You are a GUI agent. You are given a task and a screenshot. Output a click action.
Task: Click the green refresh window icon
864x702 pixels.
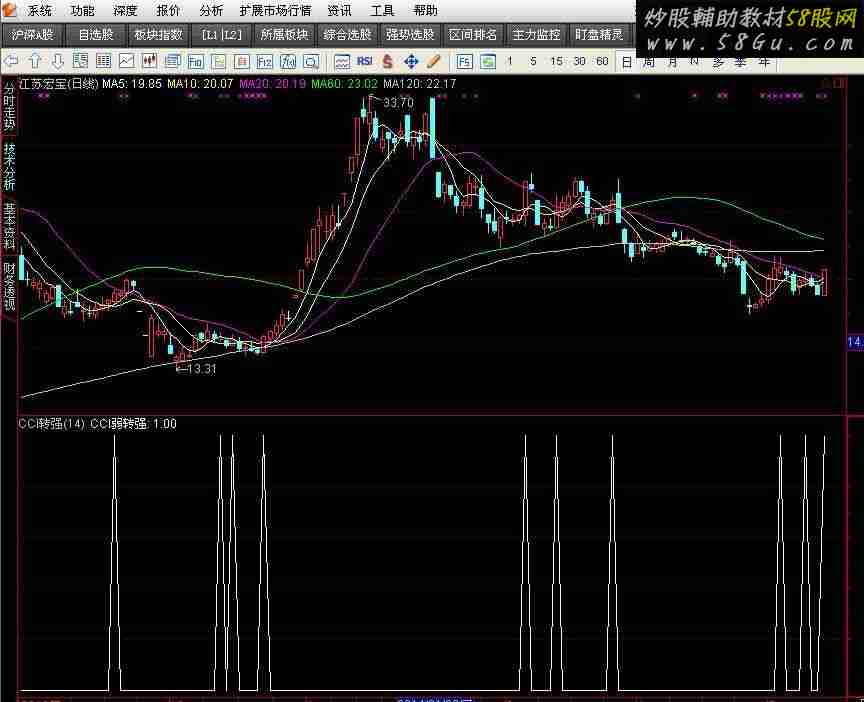488,62
